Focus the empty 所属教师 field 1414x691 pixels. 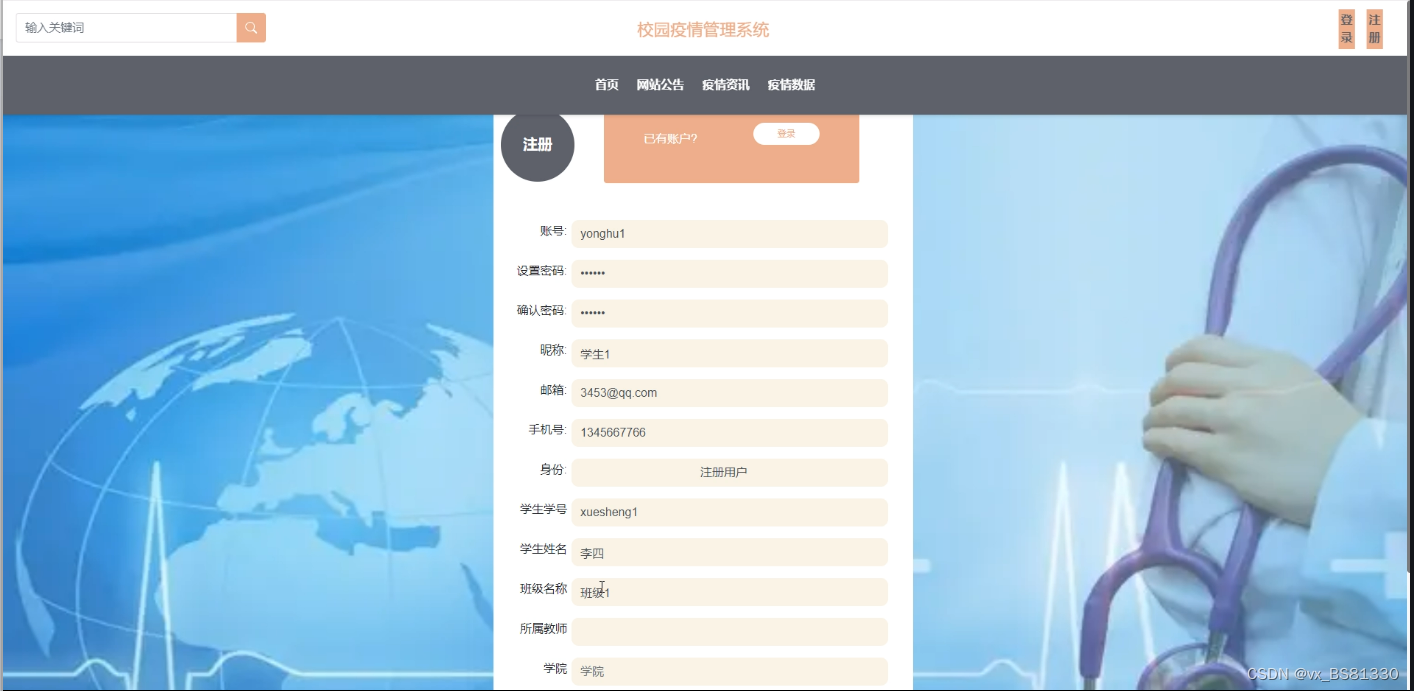click(x=730, y=632)
